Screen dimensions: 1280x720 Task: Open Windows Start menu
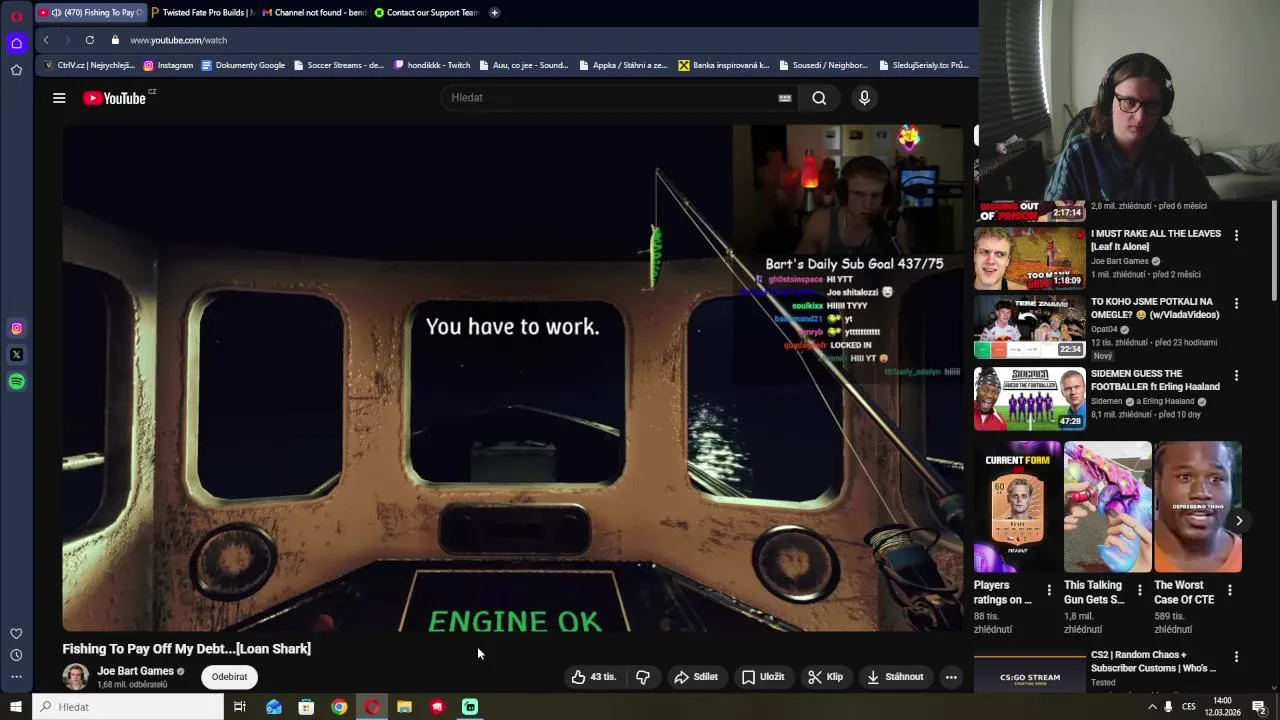tap(16, 707)
